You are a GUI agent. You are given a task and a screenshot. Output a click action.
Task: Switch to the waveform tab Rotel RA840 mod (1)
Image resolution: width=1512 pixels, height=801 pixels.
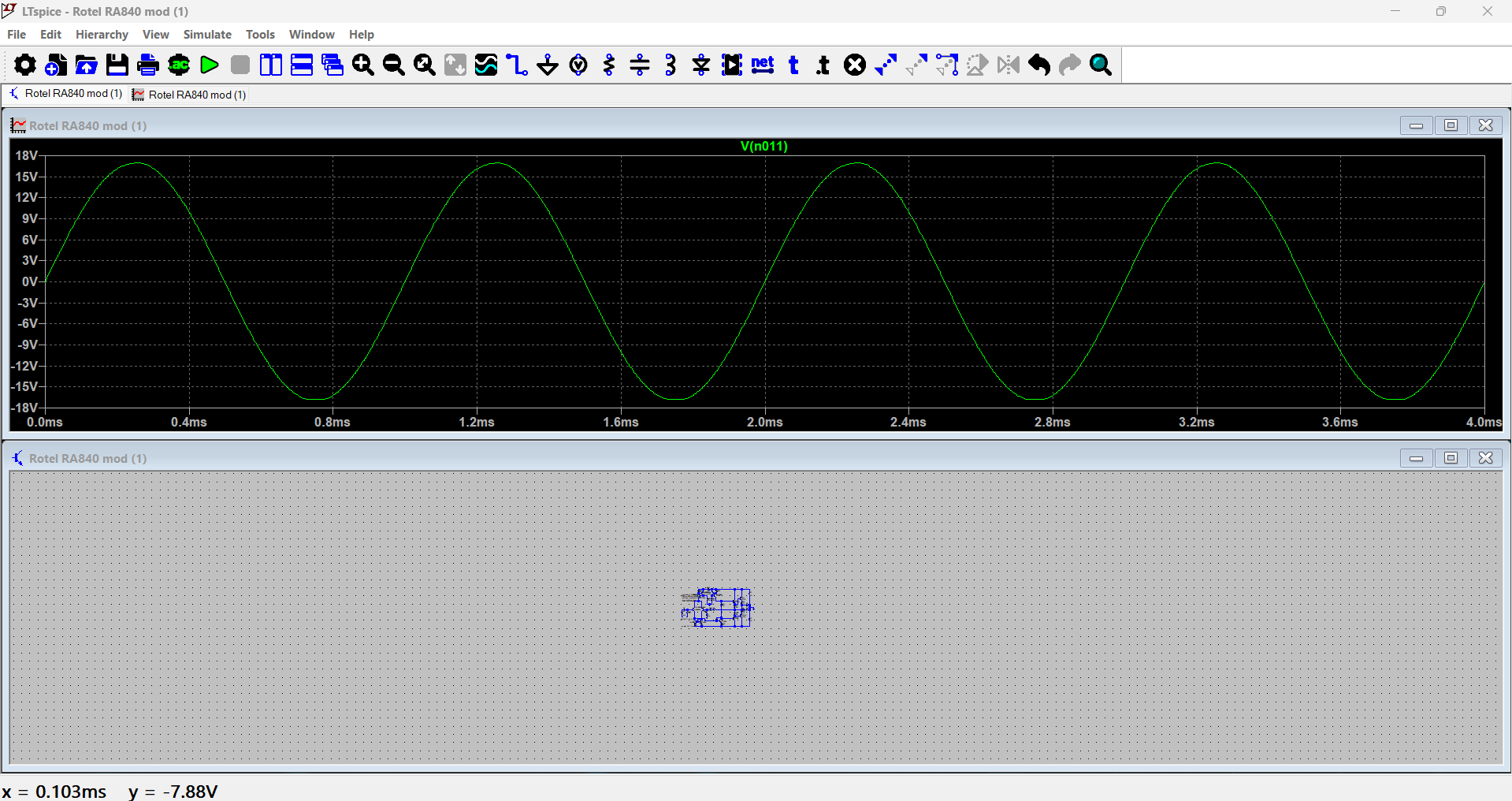click(x=190, y=95)
